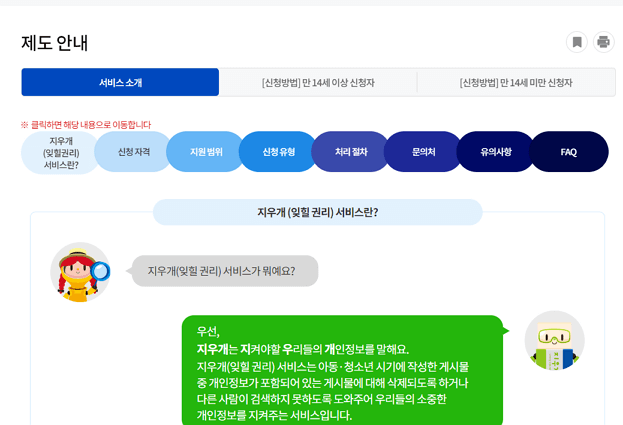
Task: Click the red notice 클릭하면 해당 내용으로 이동합니다
Action: coord(86,125)
